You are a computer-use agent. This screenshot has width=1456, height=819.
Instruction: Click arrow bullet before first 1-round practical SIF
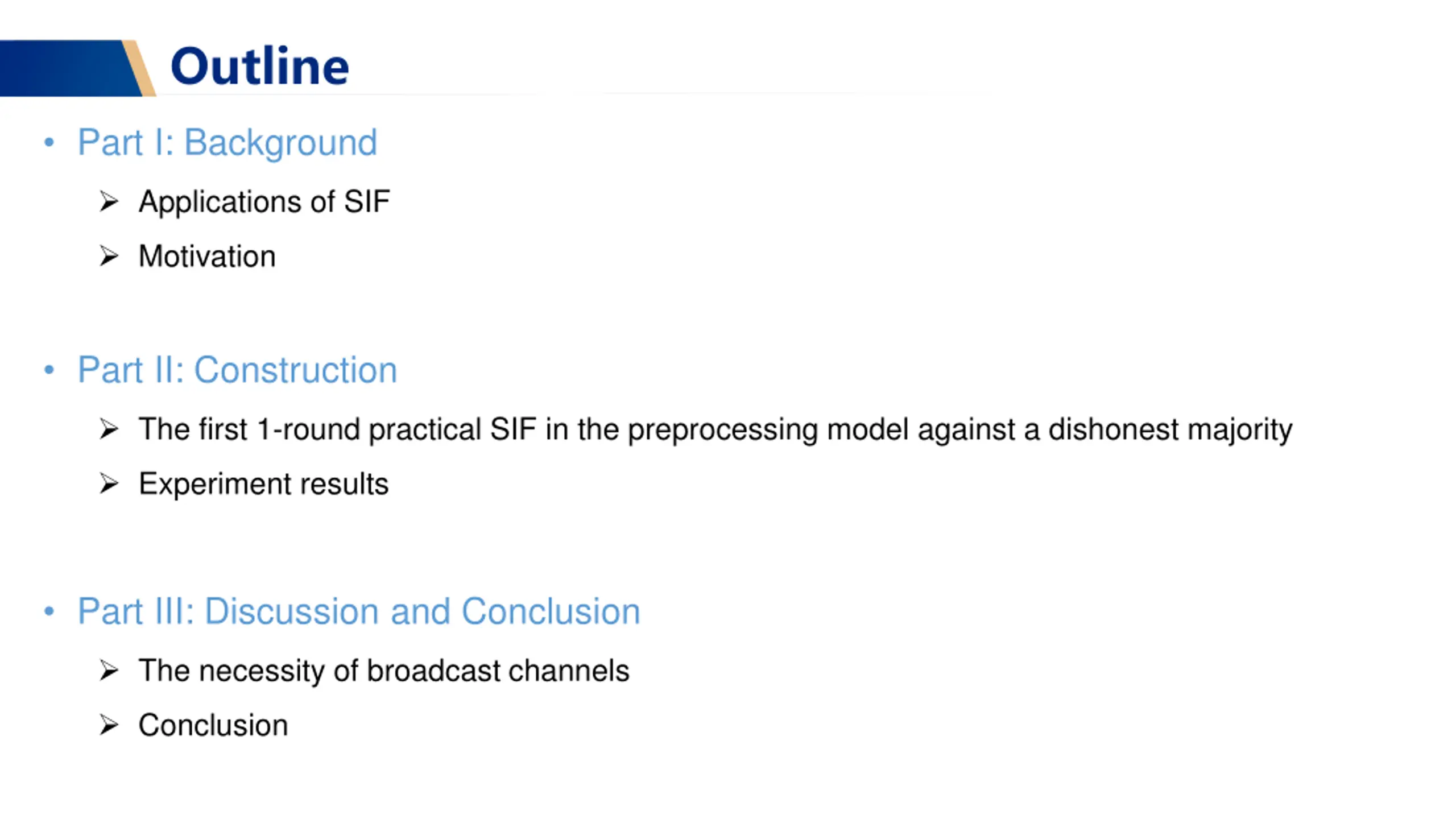(x=109, y=429)
